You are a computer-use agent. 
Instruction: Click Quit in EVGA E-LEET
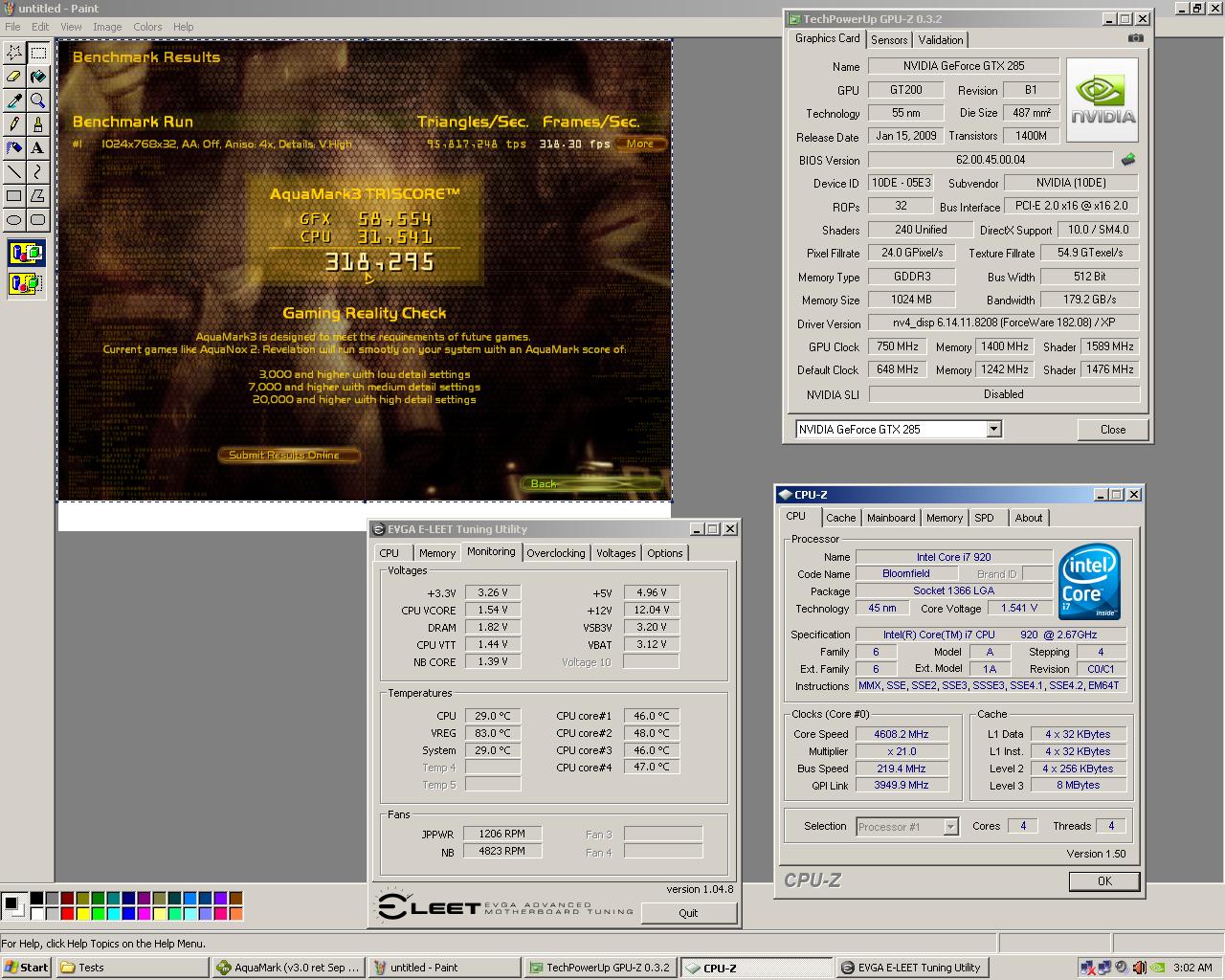pyautogui.click(x=688, y=913)
